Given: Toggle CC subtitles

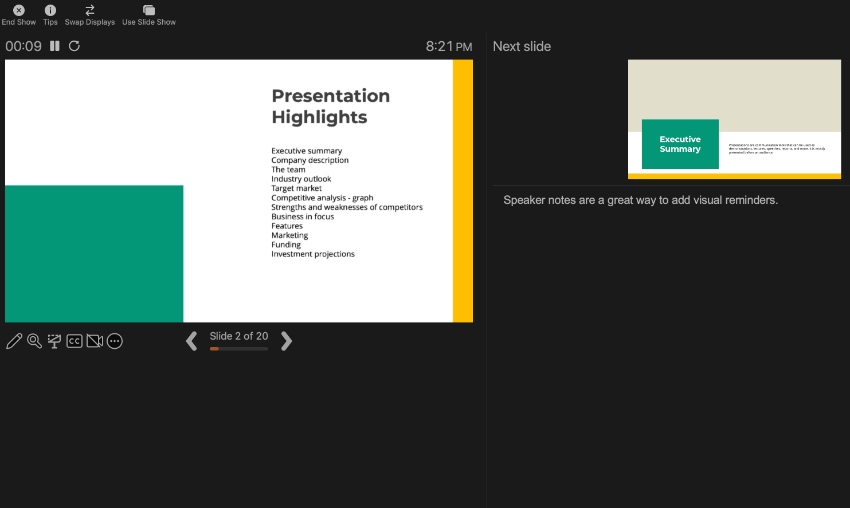Looking at the screenshot, I should click(74, 341).
